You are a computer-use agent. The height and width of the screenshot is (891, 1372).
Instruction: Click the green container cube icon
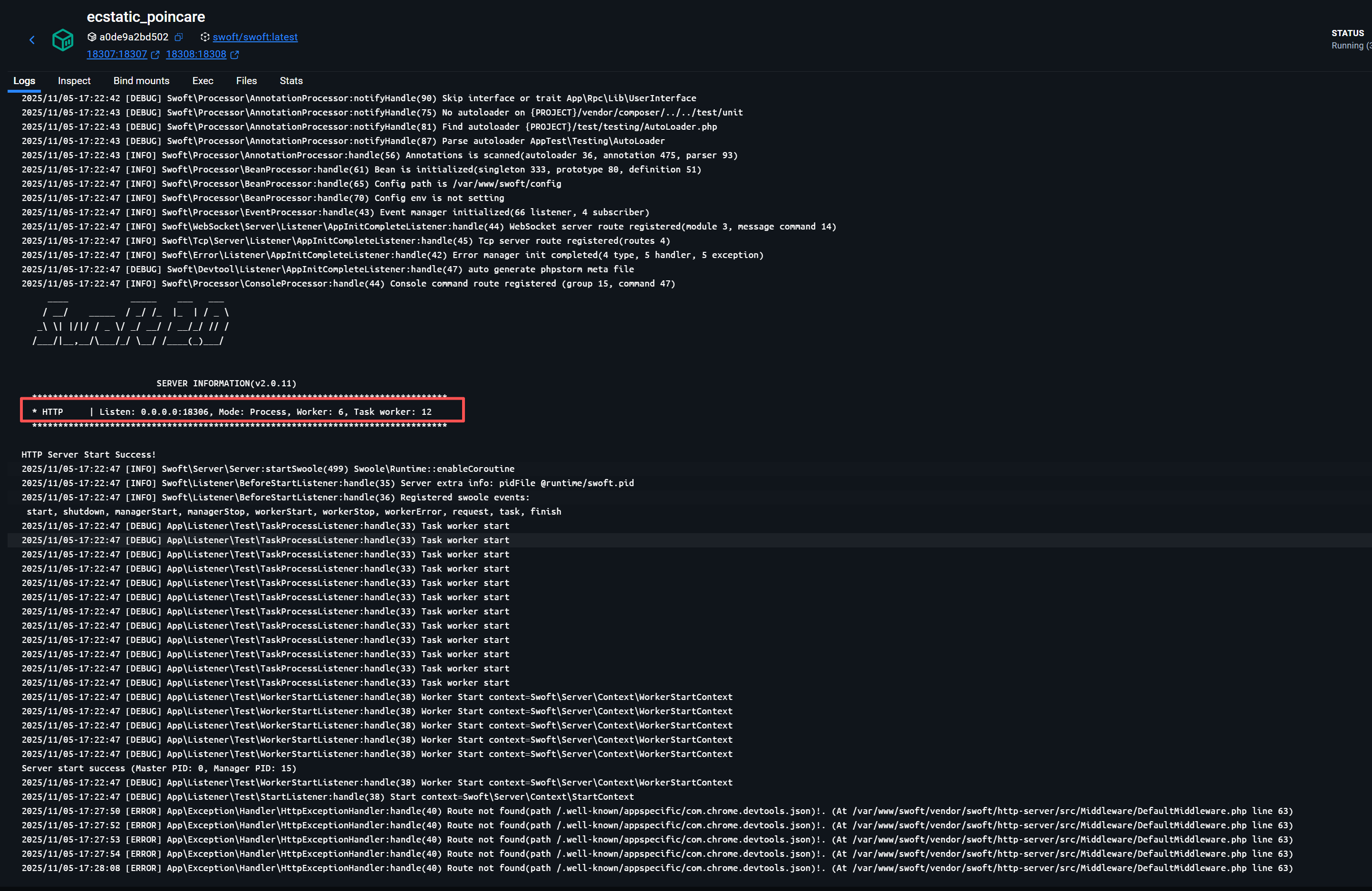(63, 40)
